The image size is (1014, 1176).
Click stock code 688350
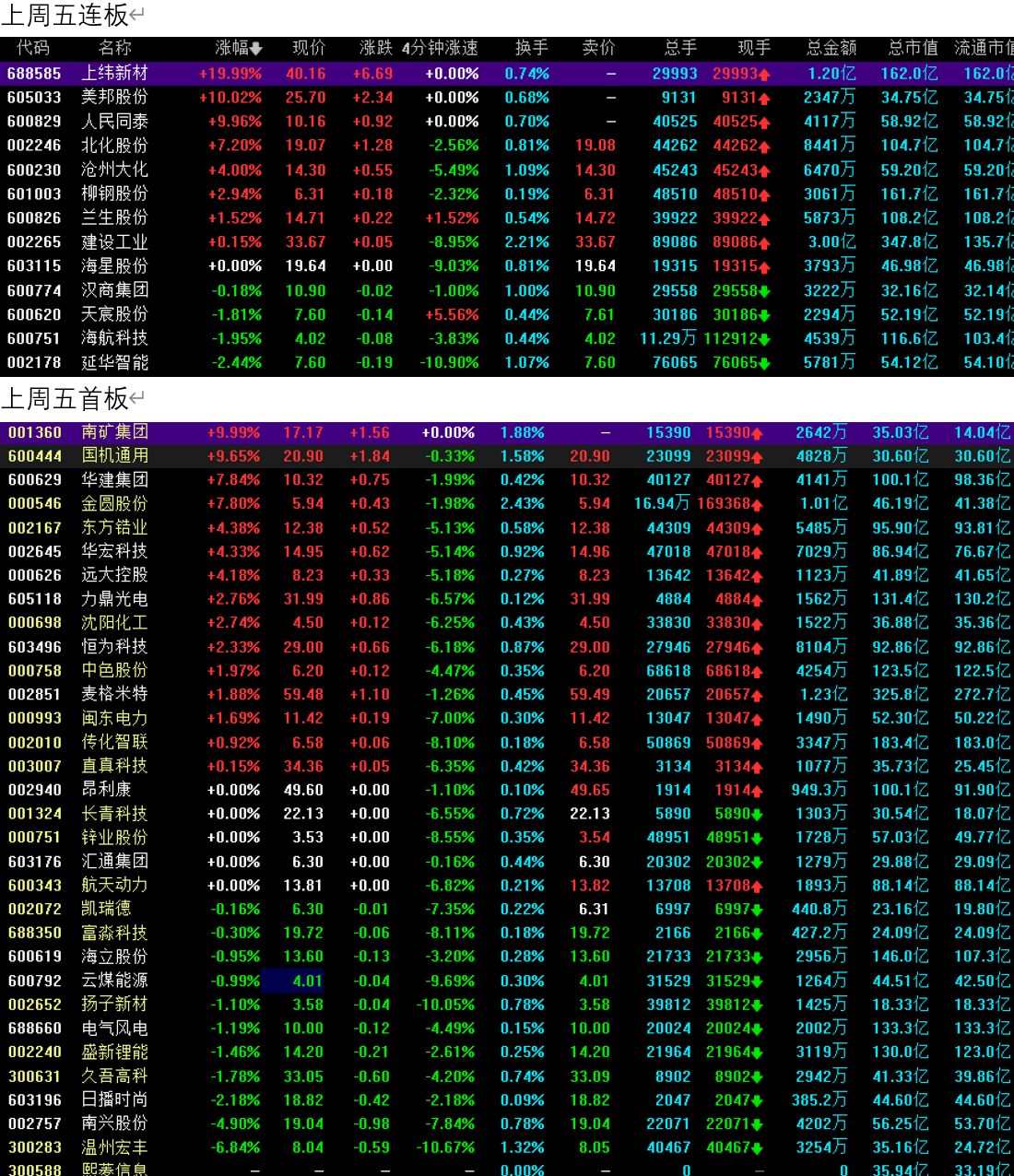34,934
